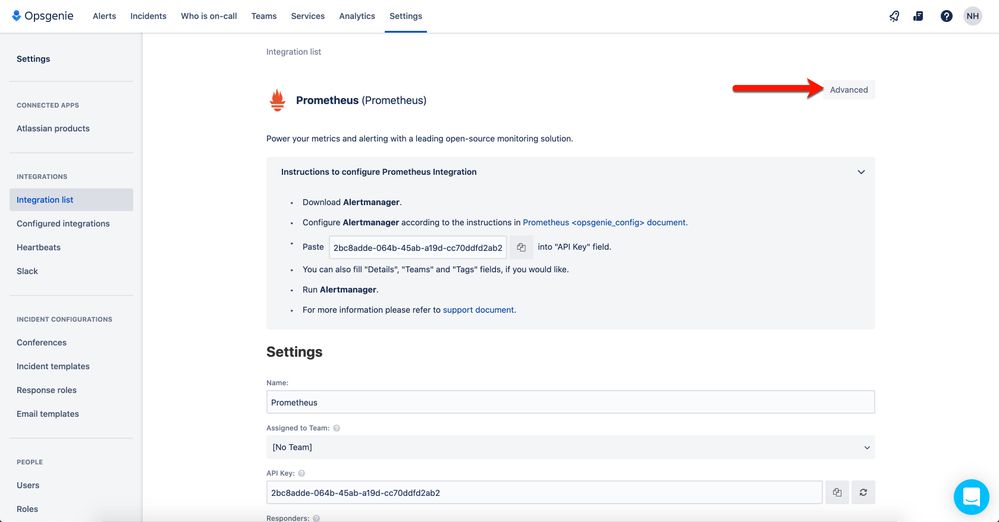Click the API key box in instructions
The height and width of the screenshot is (522, 999).
point(418,247)
